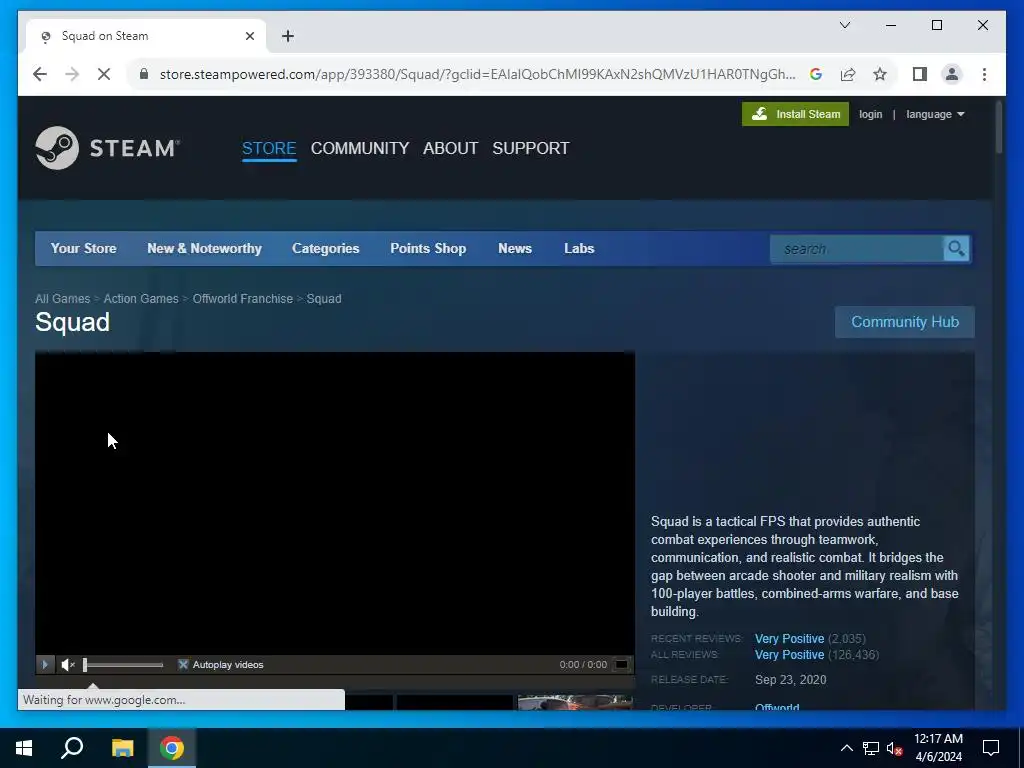Open Chrome profile avatar

[x=952, y=74]
